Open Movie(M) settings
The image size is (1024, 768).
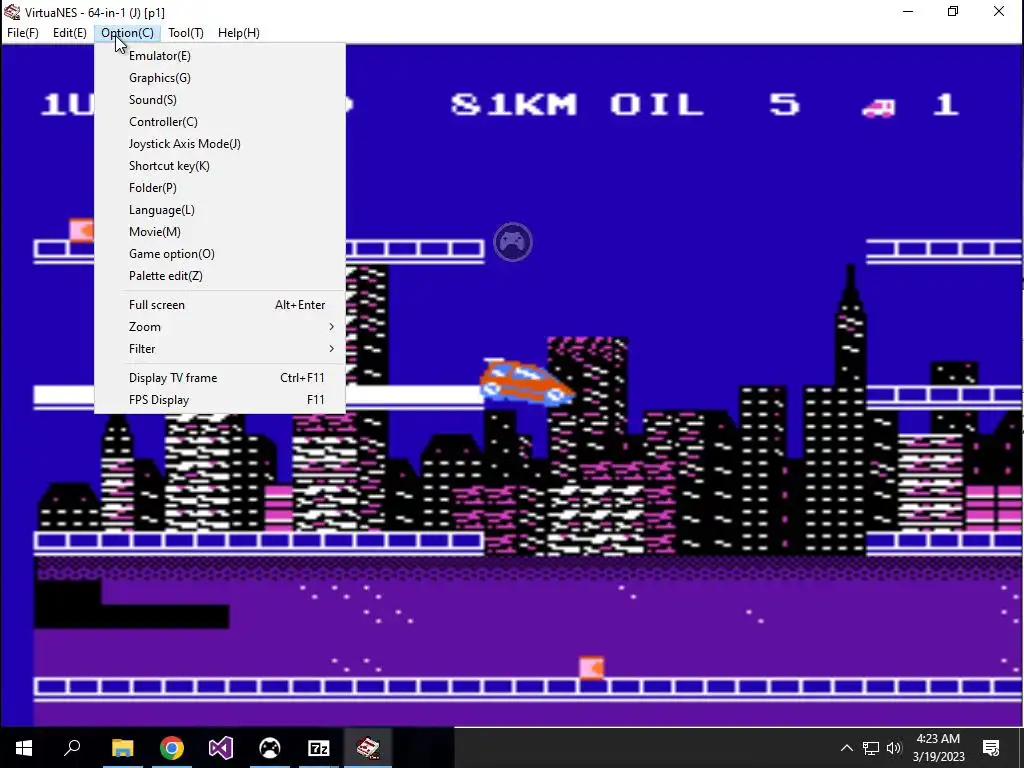tap(220, 232)
